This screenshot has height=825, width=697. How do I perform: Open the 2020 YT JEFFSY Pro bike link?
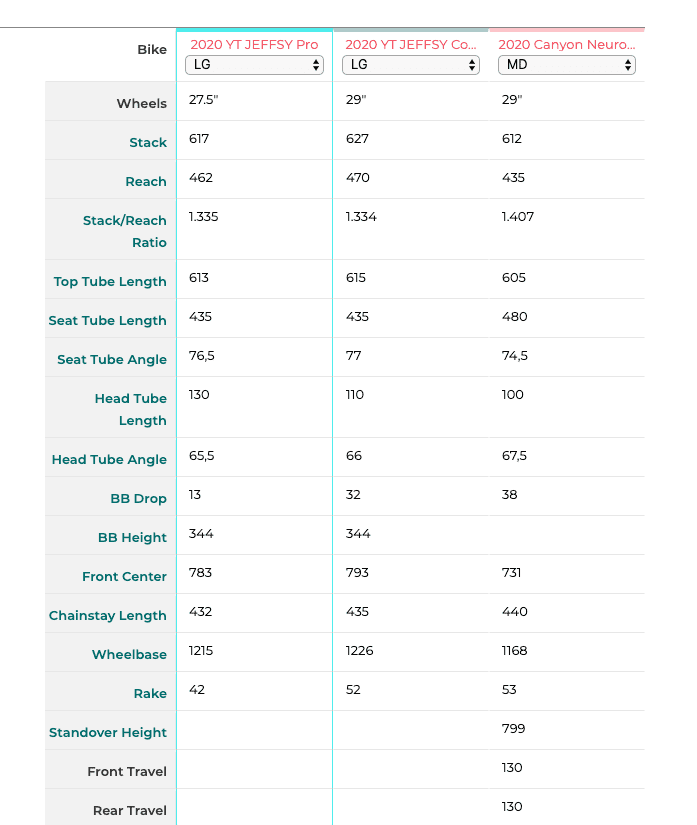pos(253,44)
